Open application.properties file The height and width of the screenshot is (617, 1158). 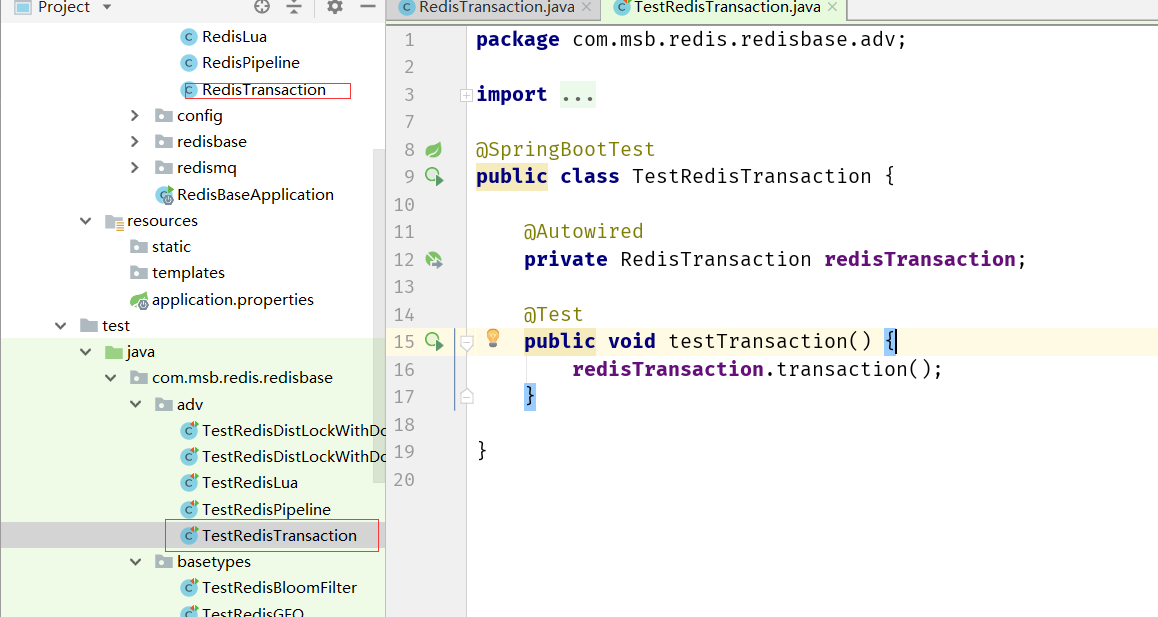point(233,300)
